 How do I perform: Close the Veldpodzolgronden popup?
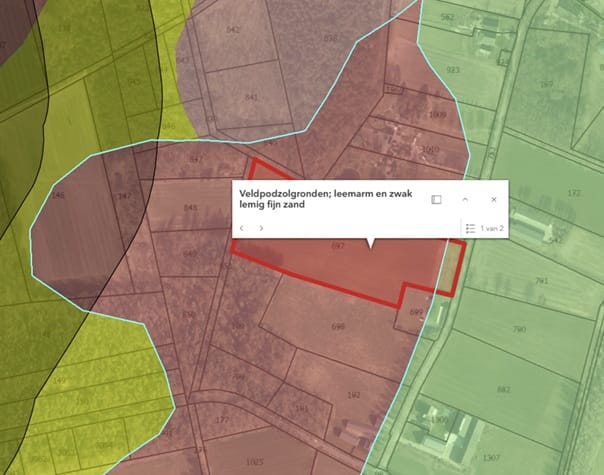point(493,199)
